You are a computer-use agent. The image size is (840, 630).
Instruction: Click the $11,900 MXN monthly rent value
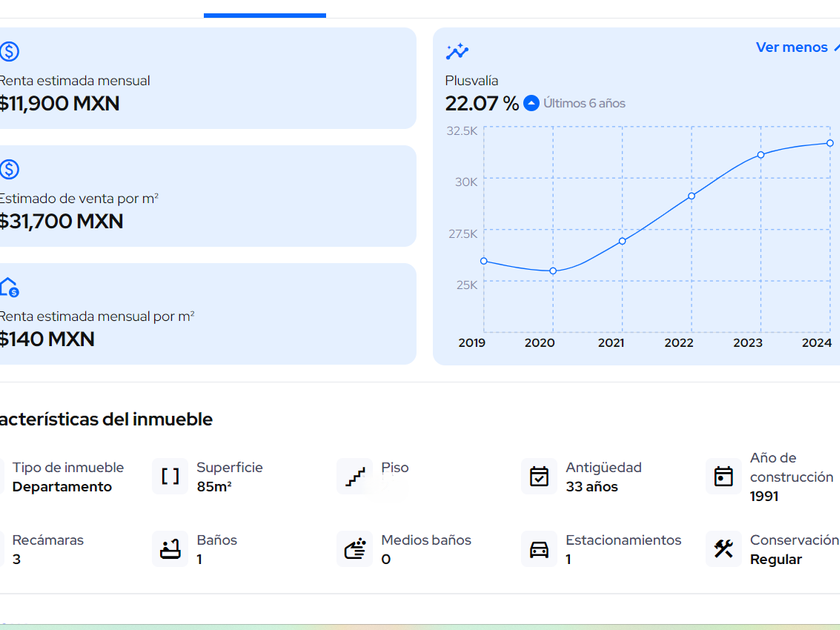(x=60, y=103)
